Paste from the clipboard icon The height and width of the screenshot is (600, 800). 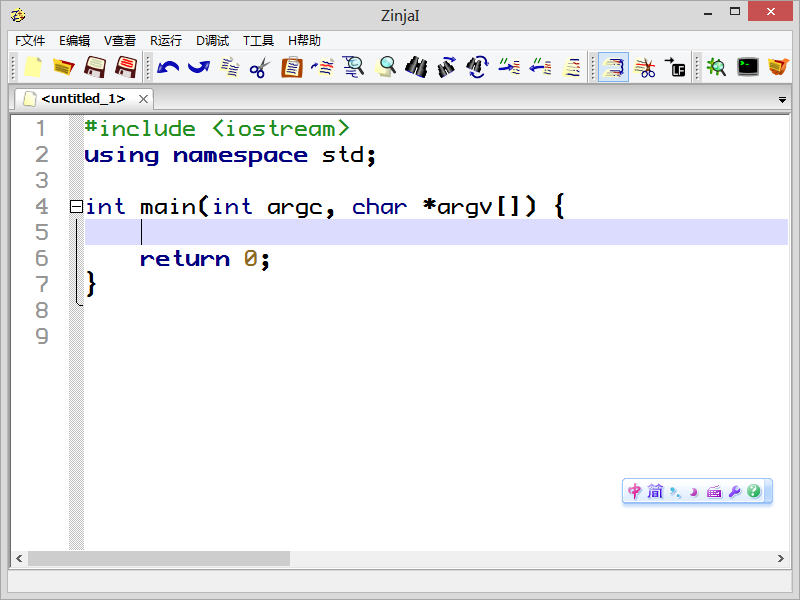(292, 67)
